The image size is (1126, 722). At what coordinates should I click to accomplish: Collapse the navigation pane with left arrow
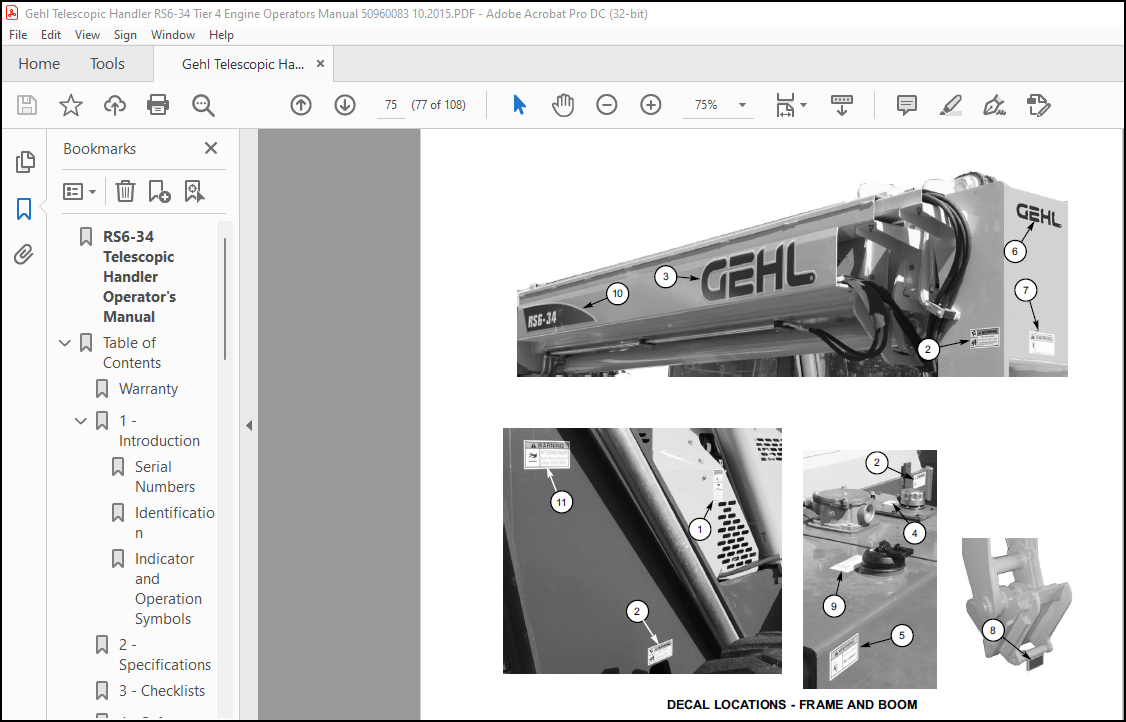point(249,425)
